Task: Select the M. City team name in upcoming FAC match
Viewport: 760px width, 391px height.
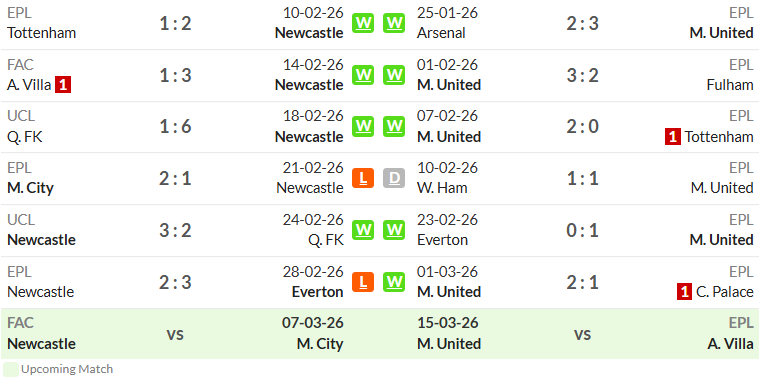Action: [320, 344]
